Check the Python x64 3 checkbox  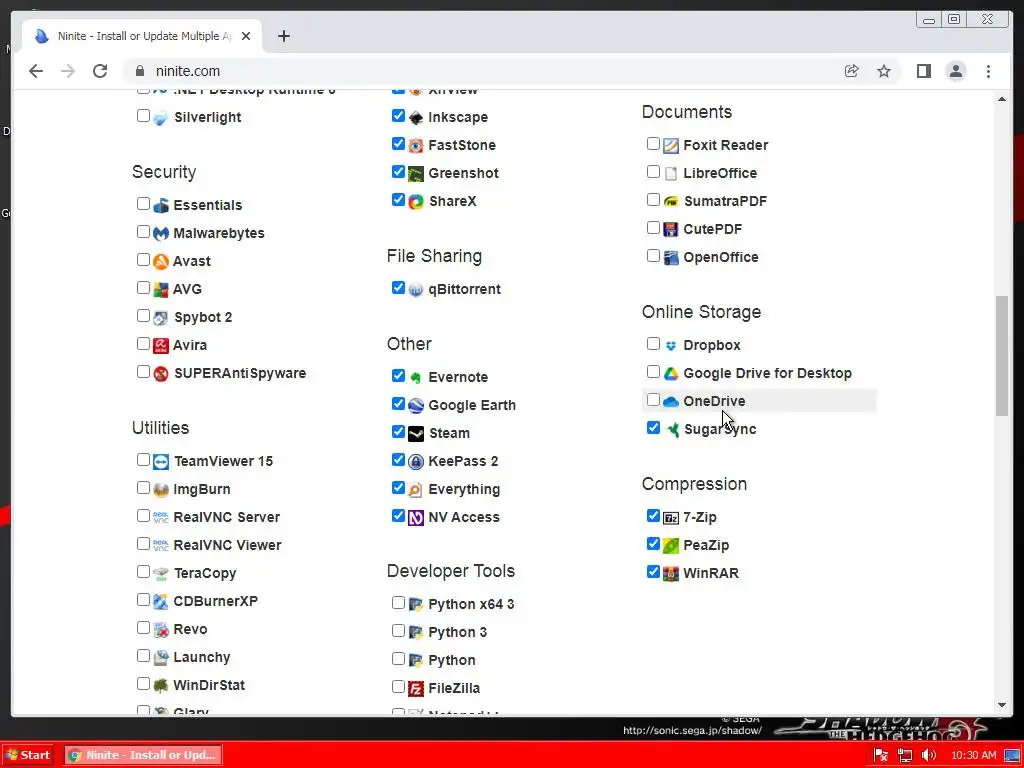click(x=398, y=603)
